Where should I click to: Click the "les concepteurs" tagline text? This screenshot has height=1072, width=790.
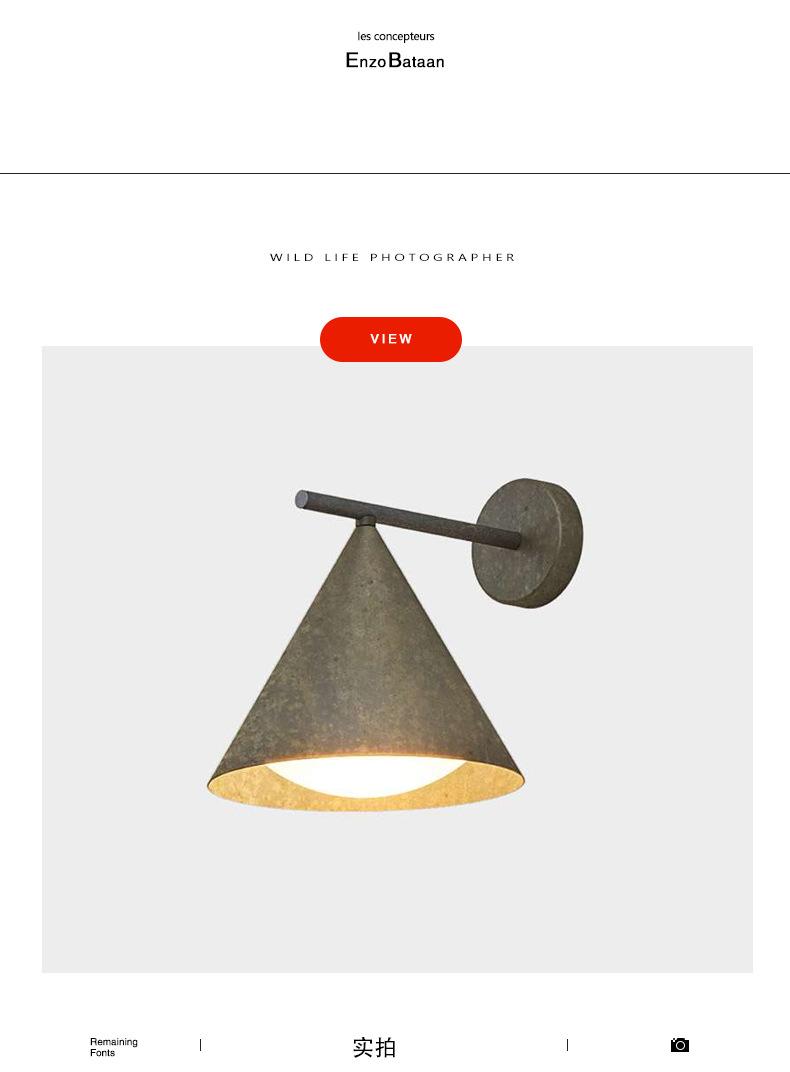point(396,36)
